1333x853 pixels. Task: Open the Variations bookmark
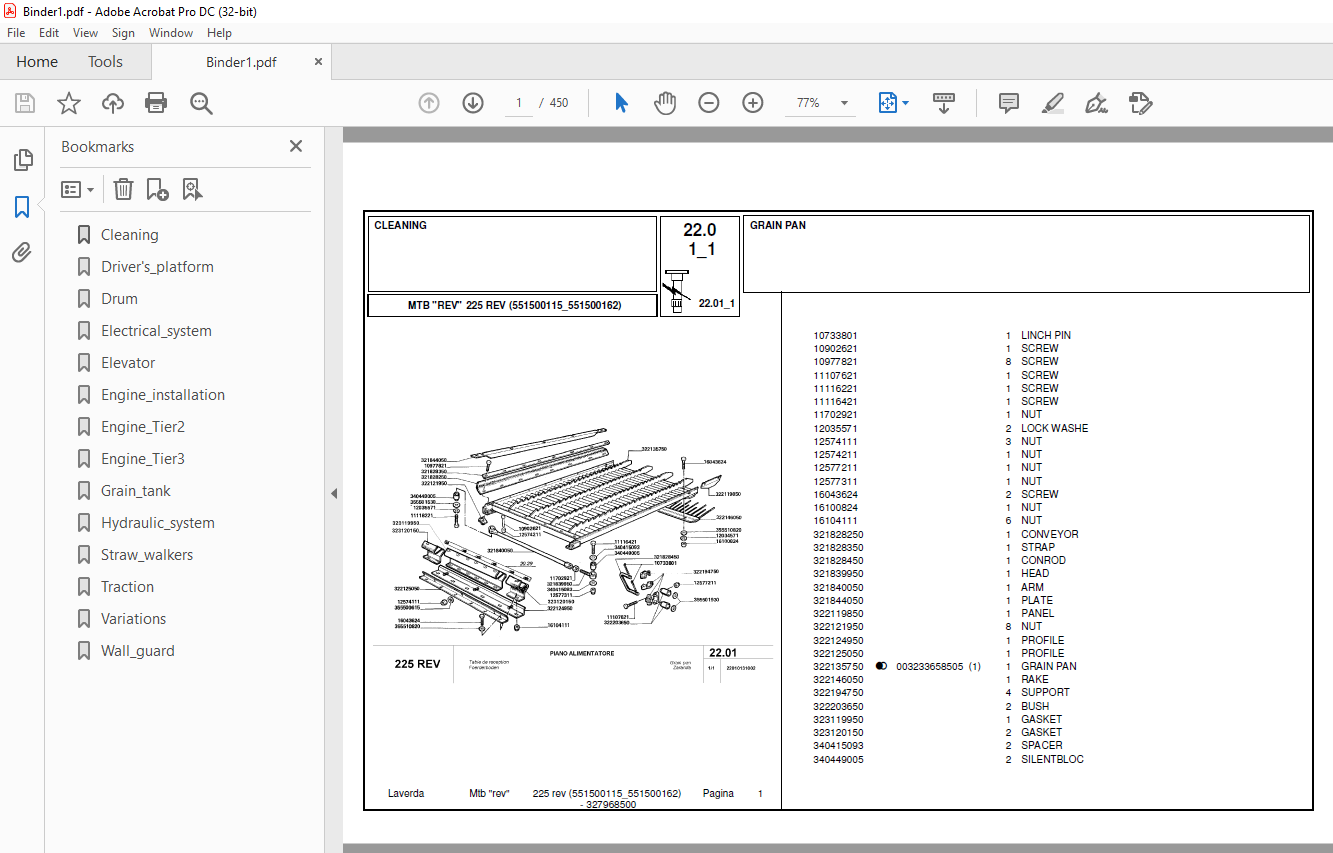coord(133,619)
